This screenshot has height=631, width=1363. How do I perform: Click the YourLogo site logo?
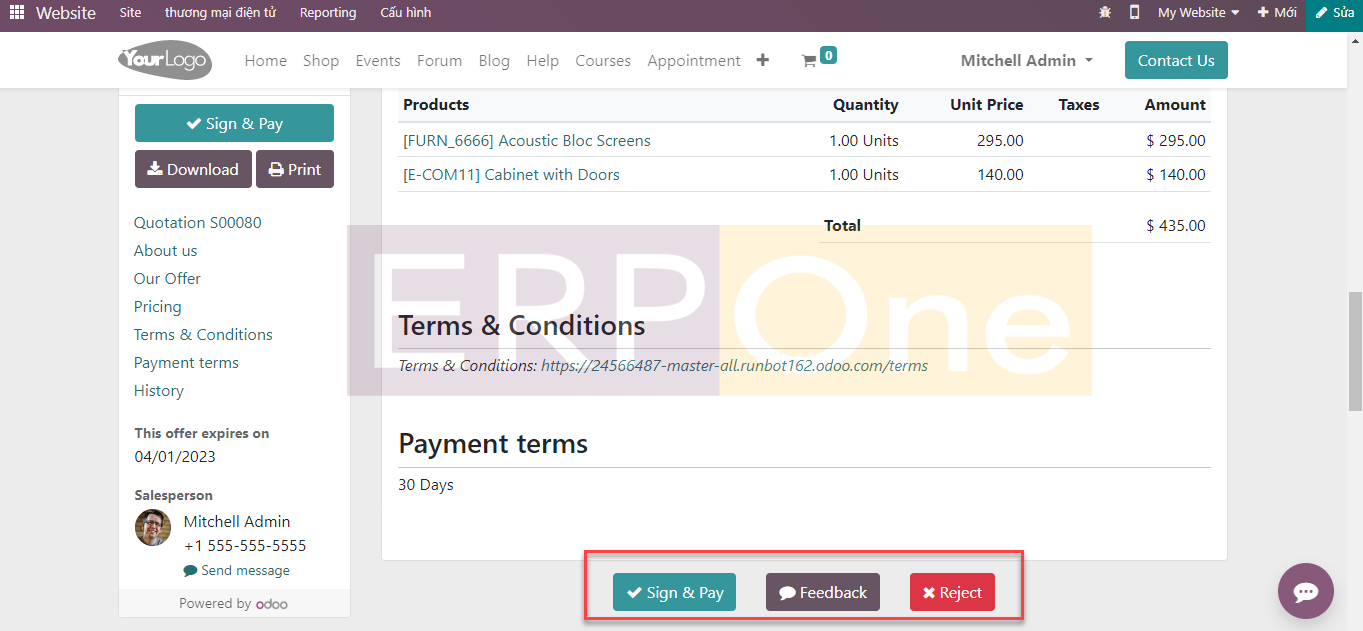165,61
